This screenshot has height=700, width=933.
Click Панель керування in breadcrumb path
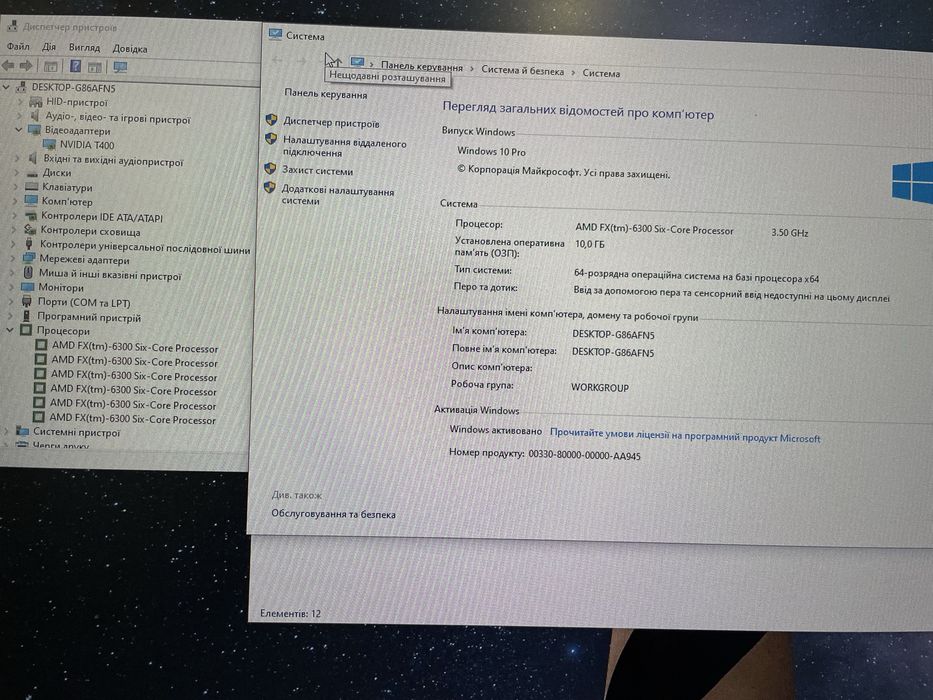422,67
